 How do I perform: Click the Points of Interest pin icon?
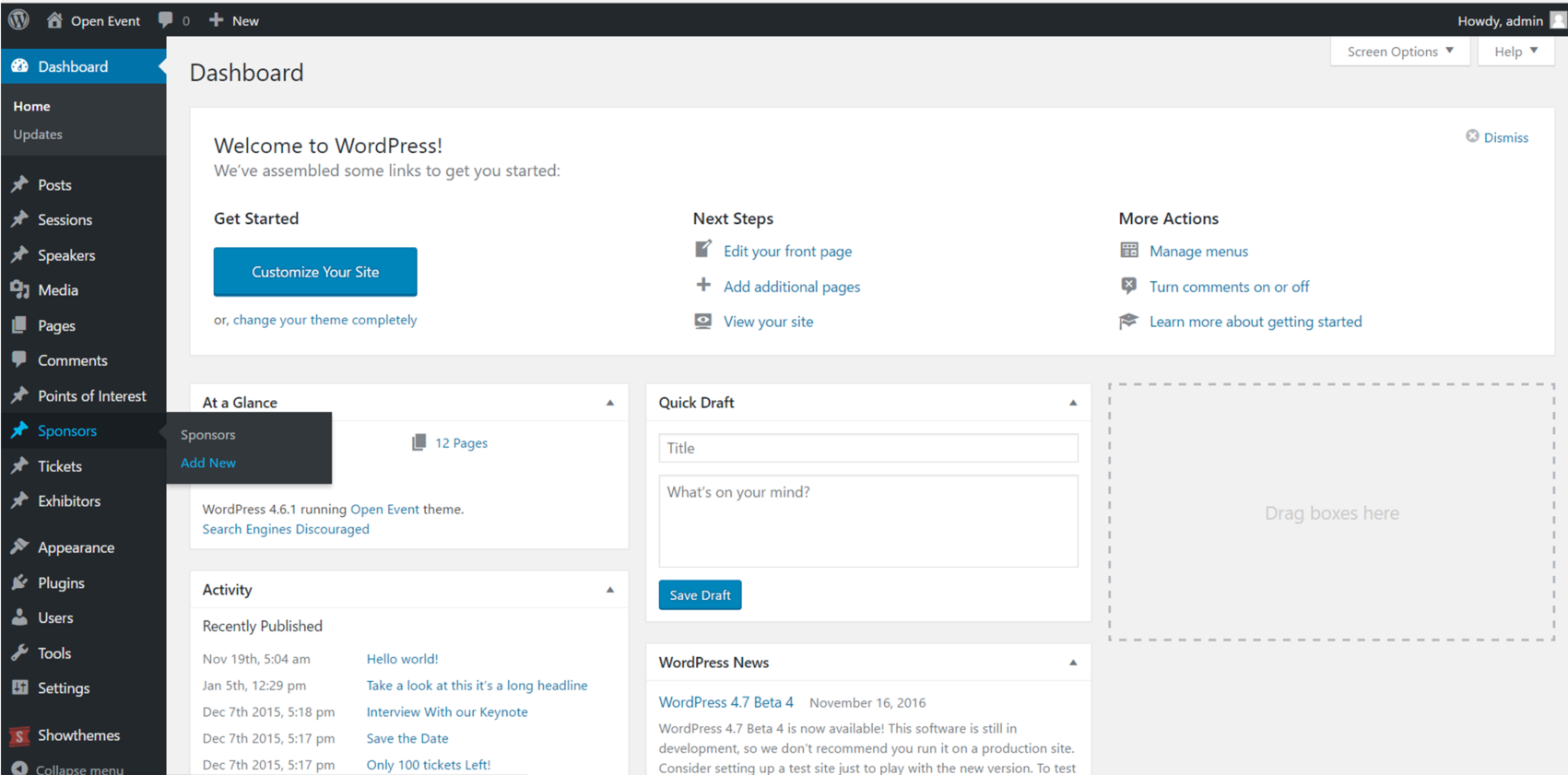pyautogui.click(x=19, y=395)
